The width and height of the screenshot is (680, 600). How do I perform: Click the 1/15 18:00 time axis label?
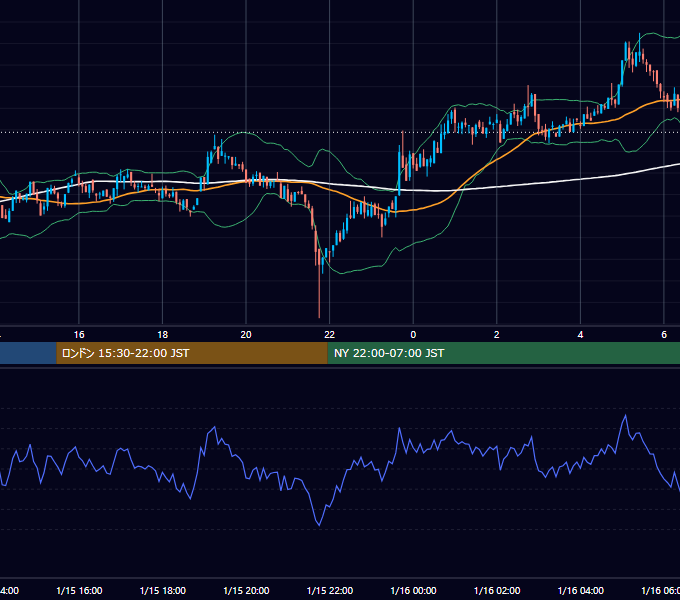click(x=163, y=590)
